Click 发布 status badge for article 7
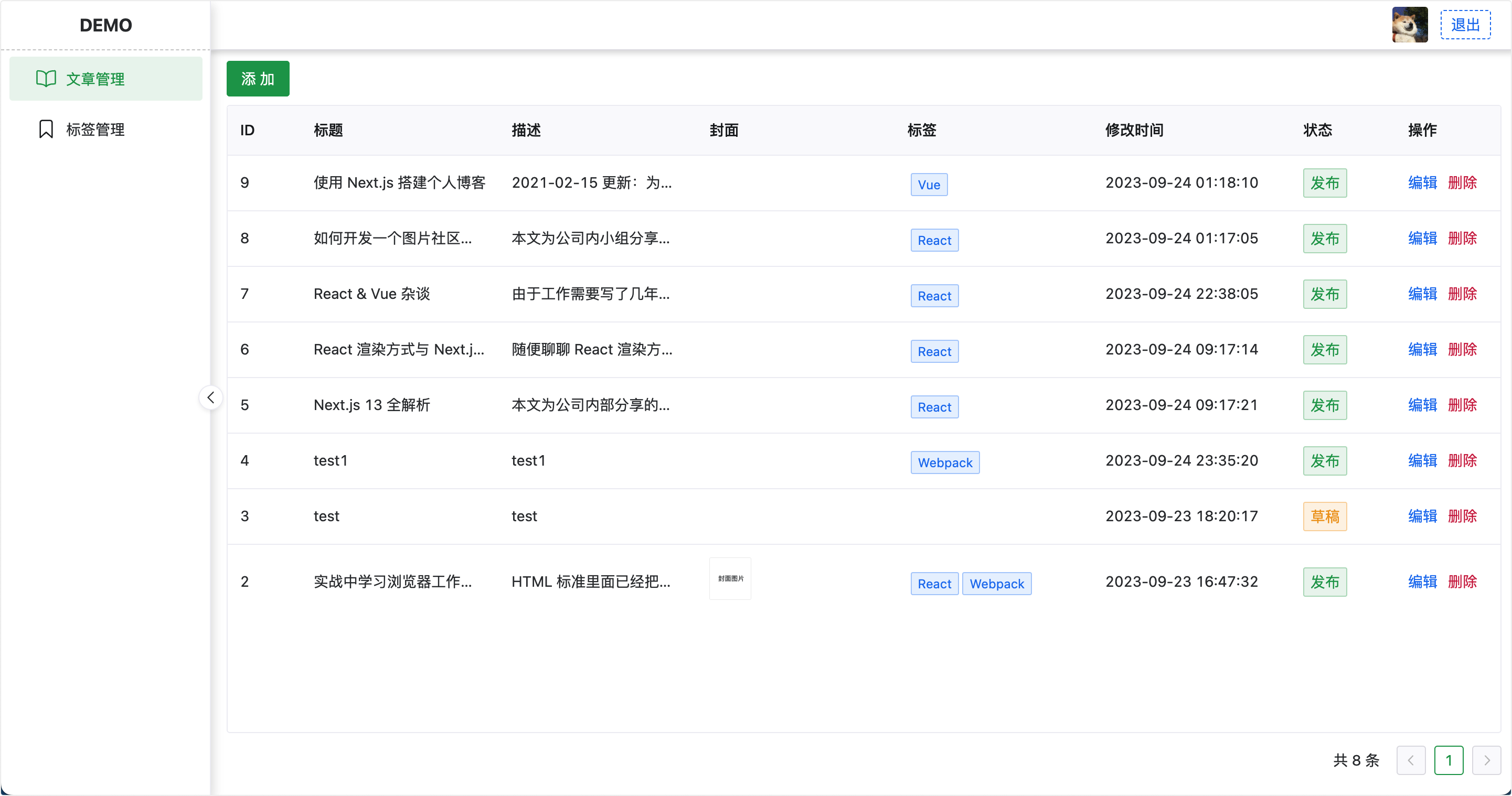 (x=1325, y=294)
